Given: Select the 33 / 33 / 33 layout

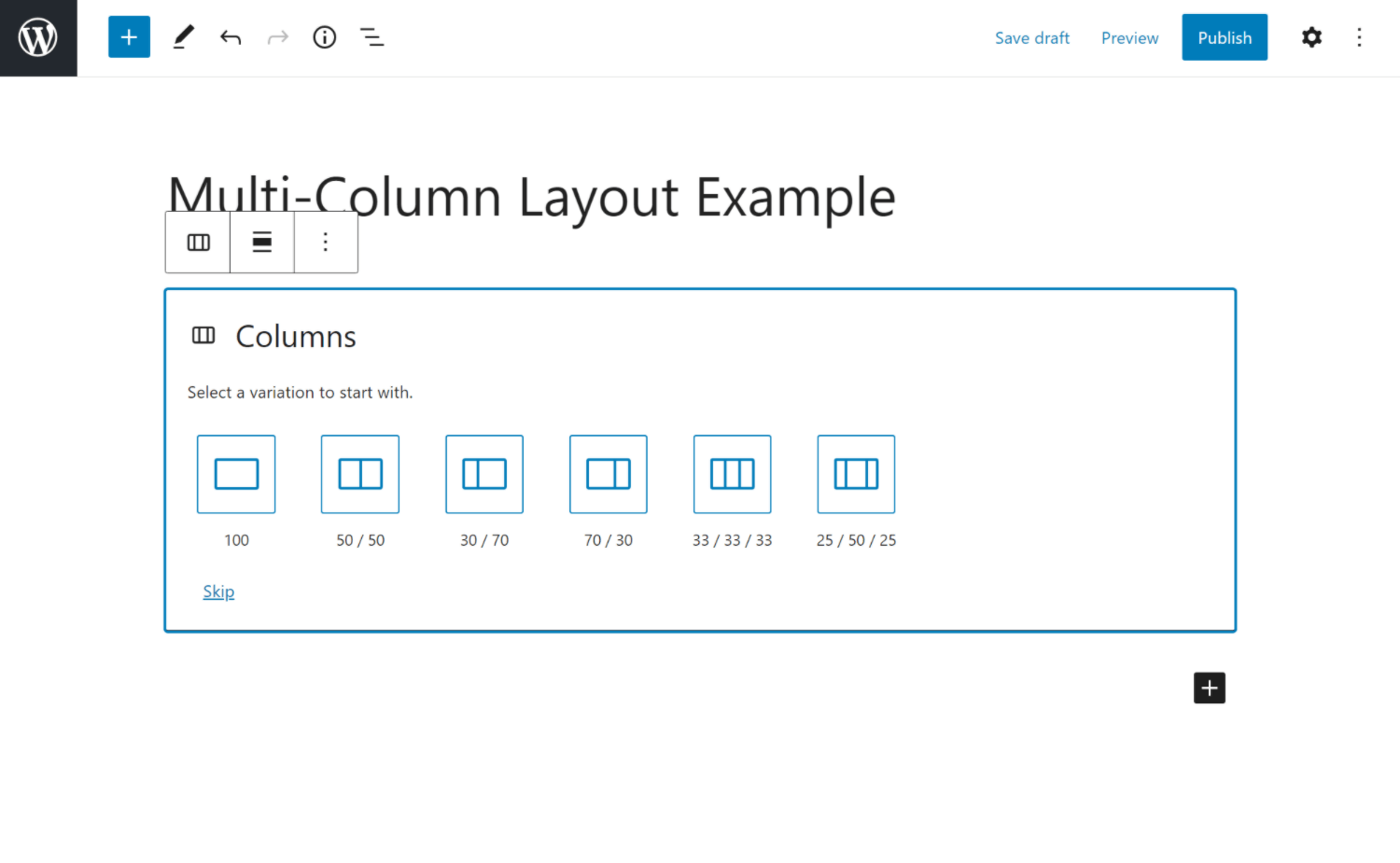Looking at the screenshot, I should (732, 474).
